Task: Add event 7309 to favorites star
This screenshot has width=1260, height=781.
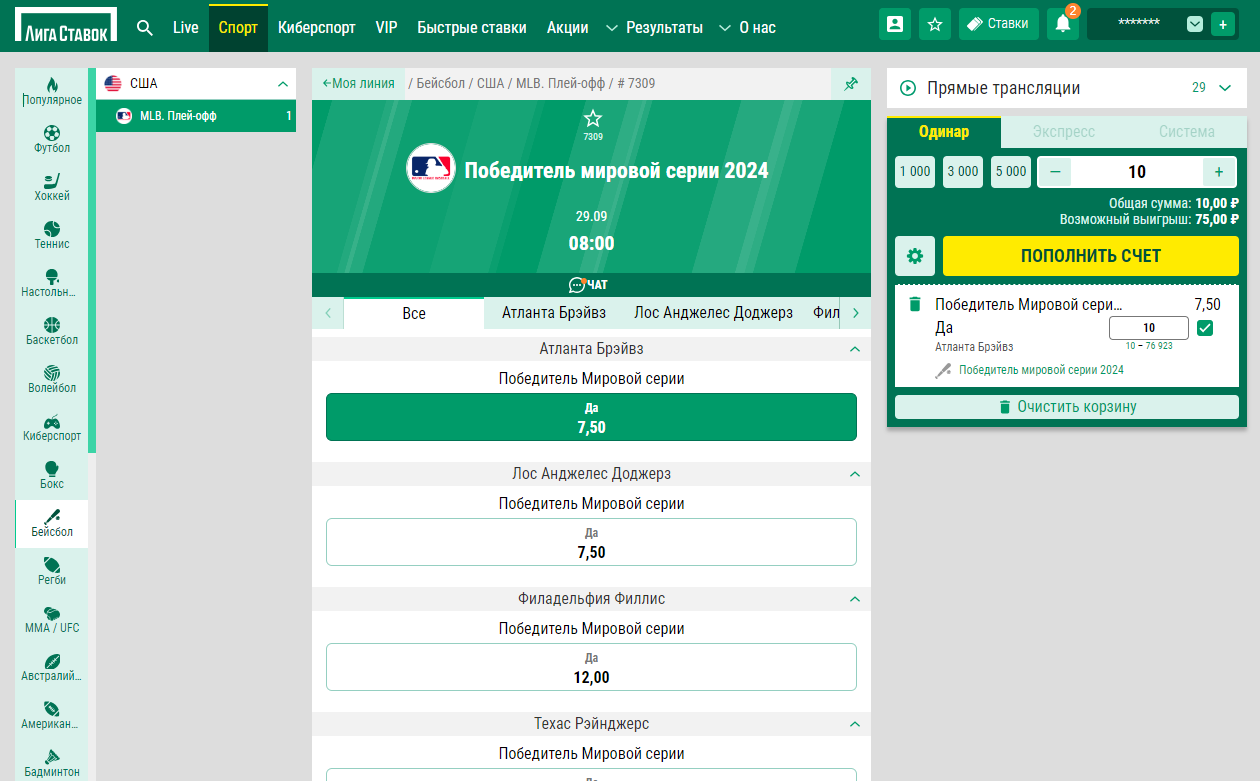Action: 593,118
